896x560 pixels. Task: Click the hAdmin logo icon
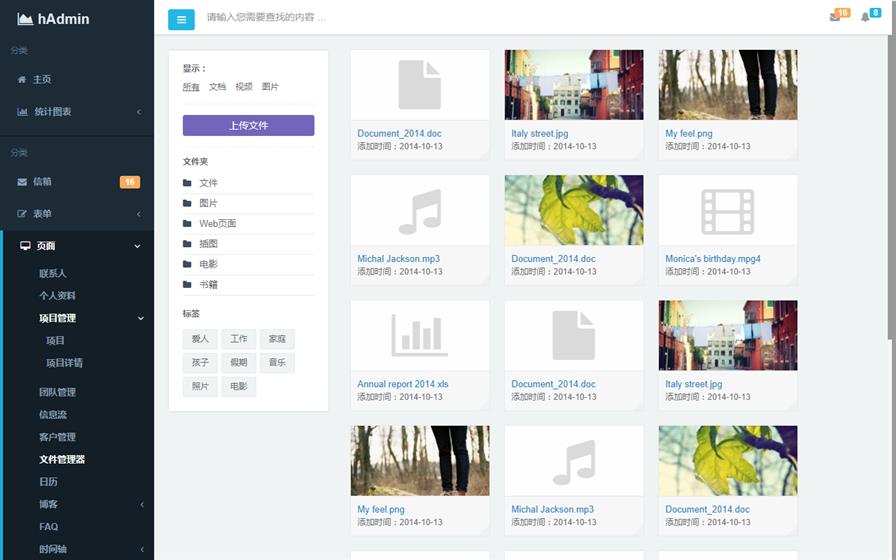pyautogui.click(x=25, y=19)
